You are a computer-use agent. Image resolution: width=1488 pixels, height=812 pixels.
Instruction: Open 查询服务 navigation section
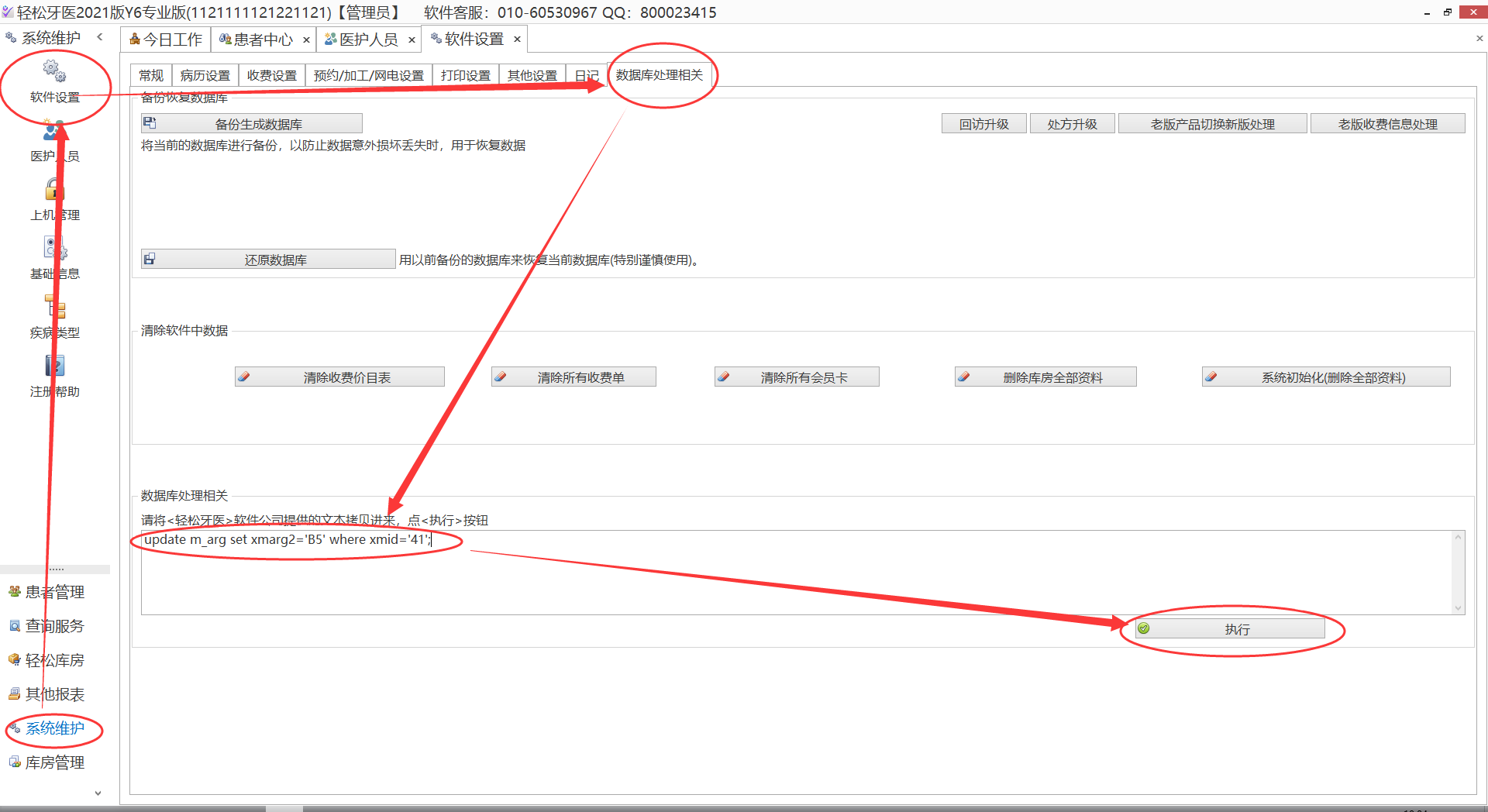click(x=54, y=626)
